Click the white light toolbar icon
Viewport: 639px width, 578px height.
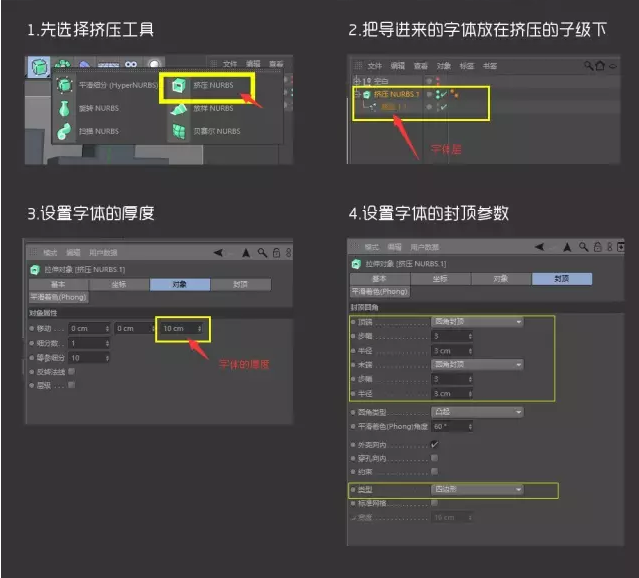(x=154, y=64)
